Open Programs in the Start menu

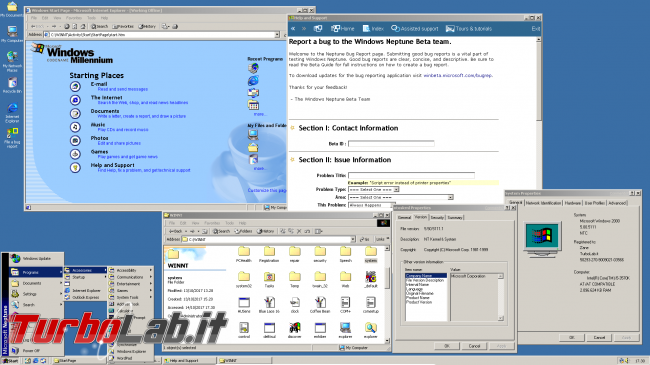pyautogui.click(x=36, y=273)
